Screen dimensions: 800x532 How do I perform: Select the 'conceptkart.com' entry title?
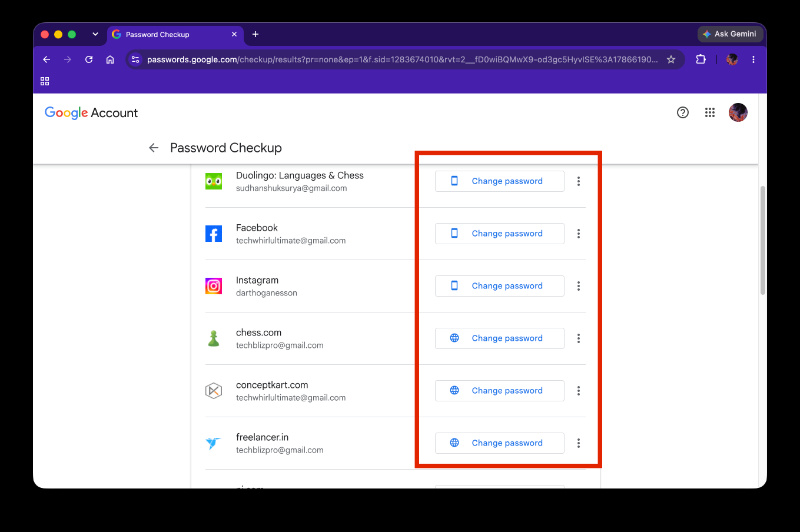(x=272, y=385)
